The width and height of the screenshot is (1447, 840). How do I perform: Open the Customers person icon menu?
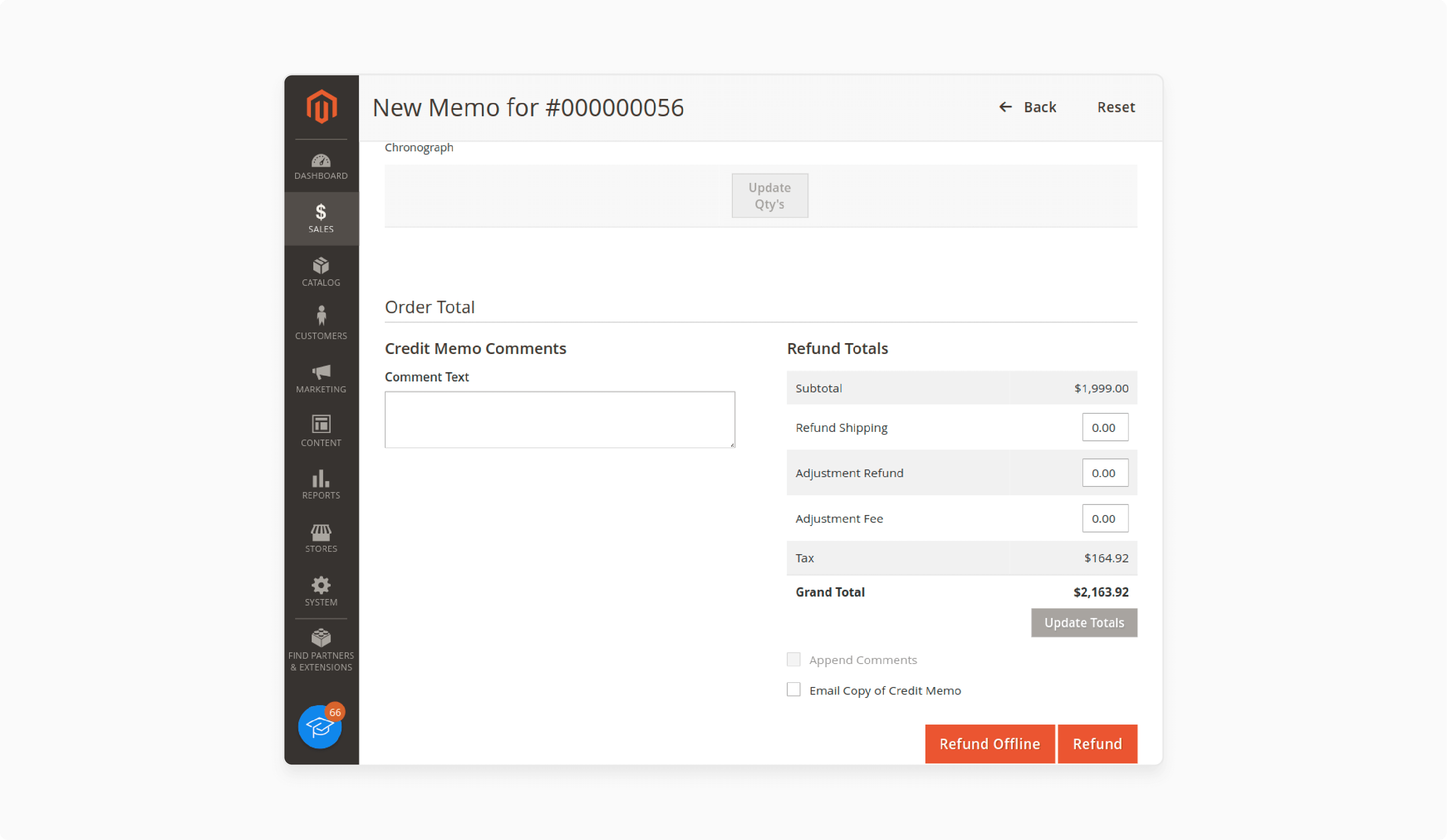pos(321,323)
